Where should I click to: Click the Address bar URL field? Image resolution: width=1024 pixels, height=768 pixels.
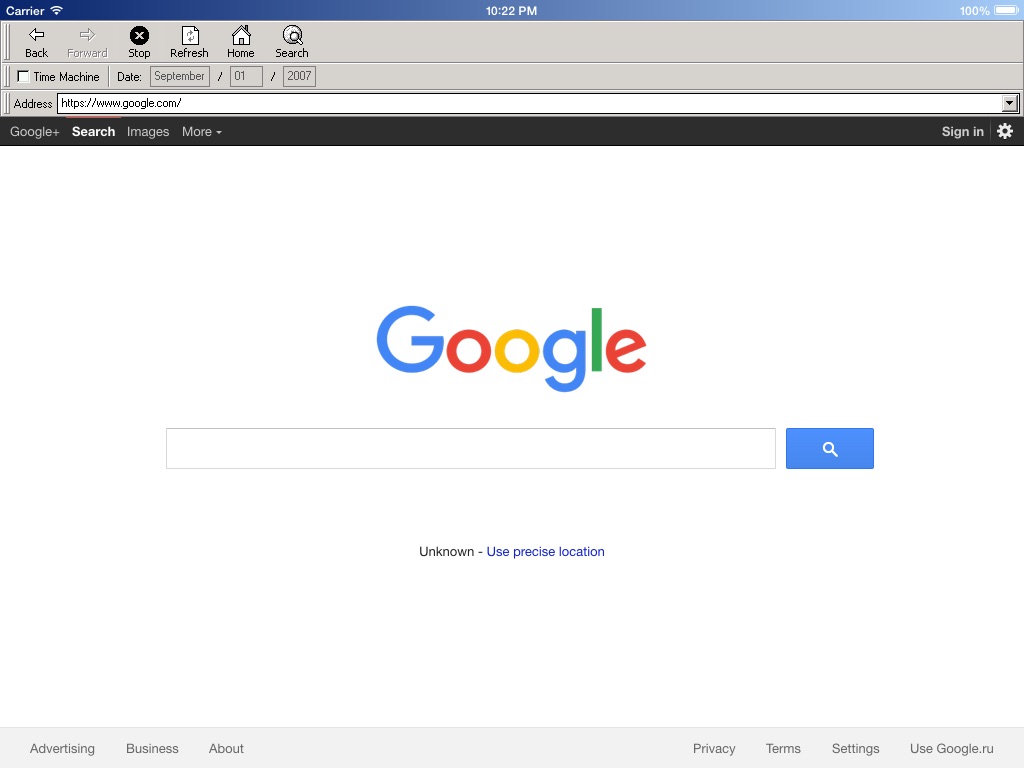[x=529, y=103]
